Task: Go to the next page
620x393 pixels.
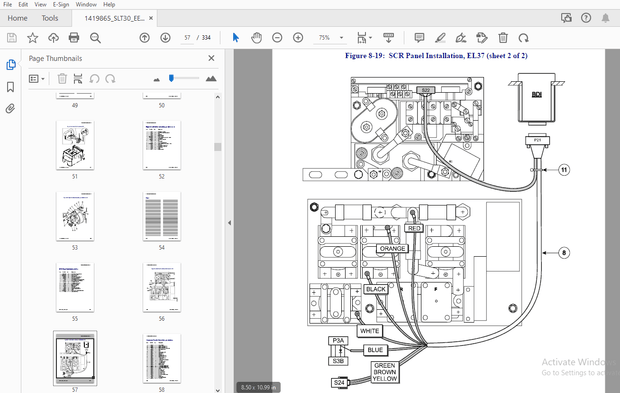Action: point(165,38)
